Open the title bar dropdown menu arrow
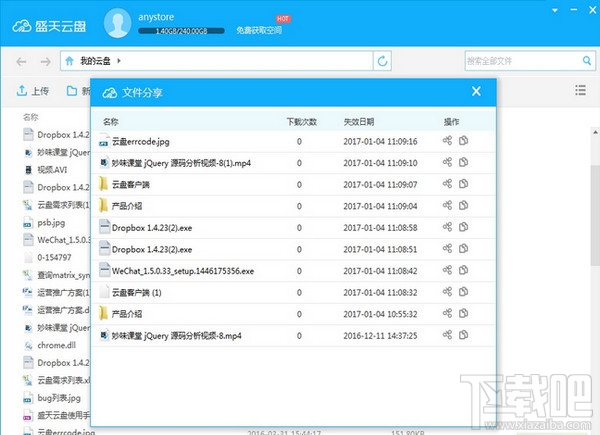 pyautogui.click(x=555, y=10)
